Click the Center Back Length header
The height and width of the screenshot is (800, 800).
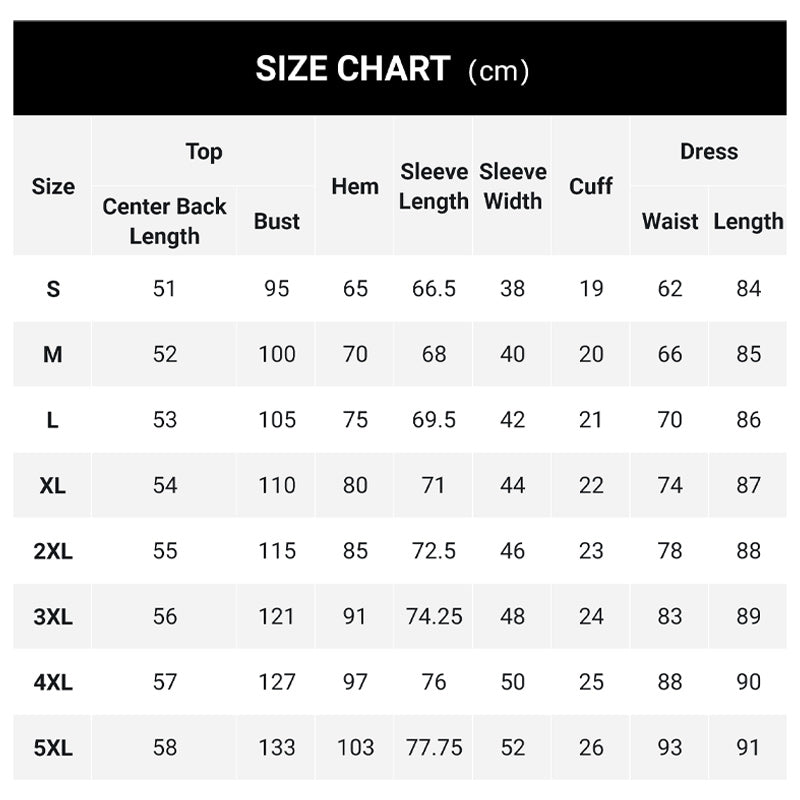pyautogui.click(x=165, y=221)
